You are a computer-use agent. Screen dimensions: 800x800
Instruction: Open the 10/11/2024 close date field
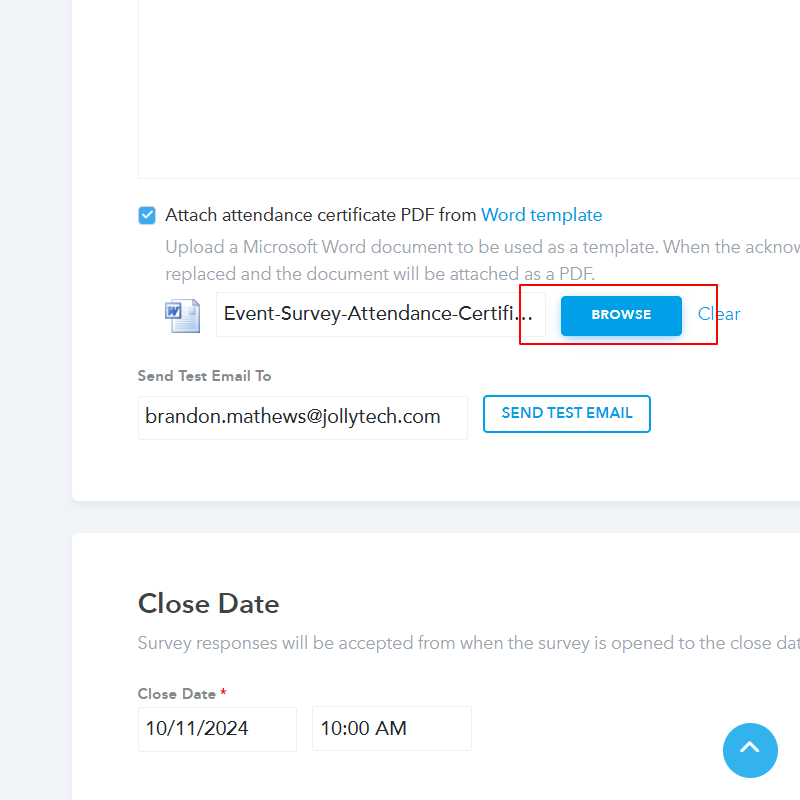pyautogui.click(x=217, y=729)
